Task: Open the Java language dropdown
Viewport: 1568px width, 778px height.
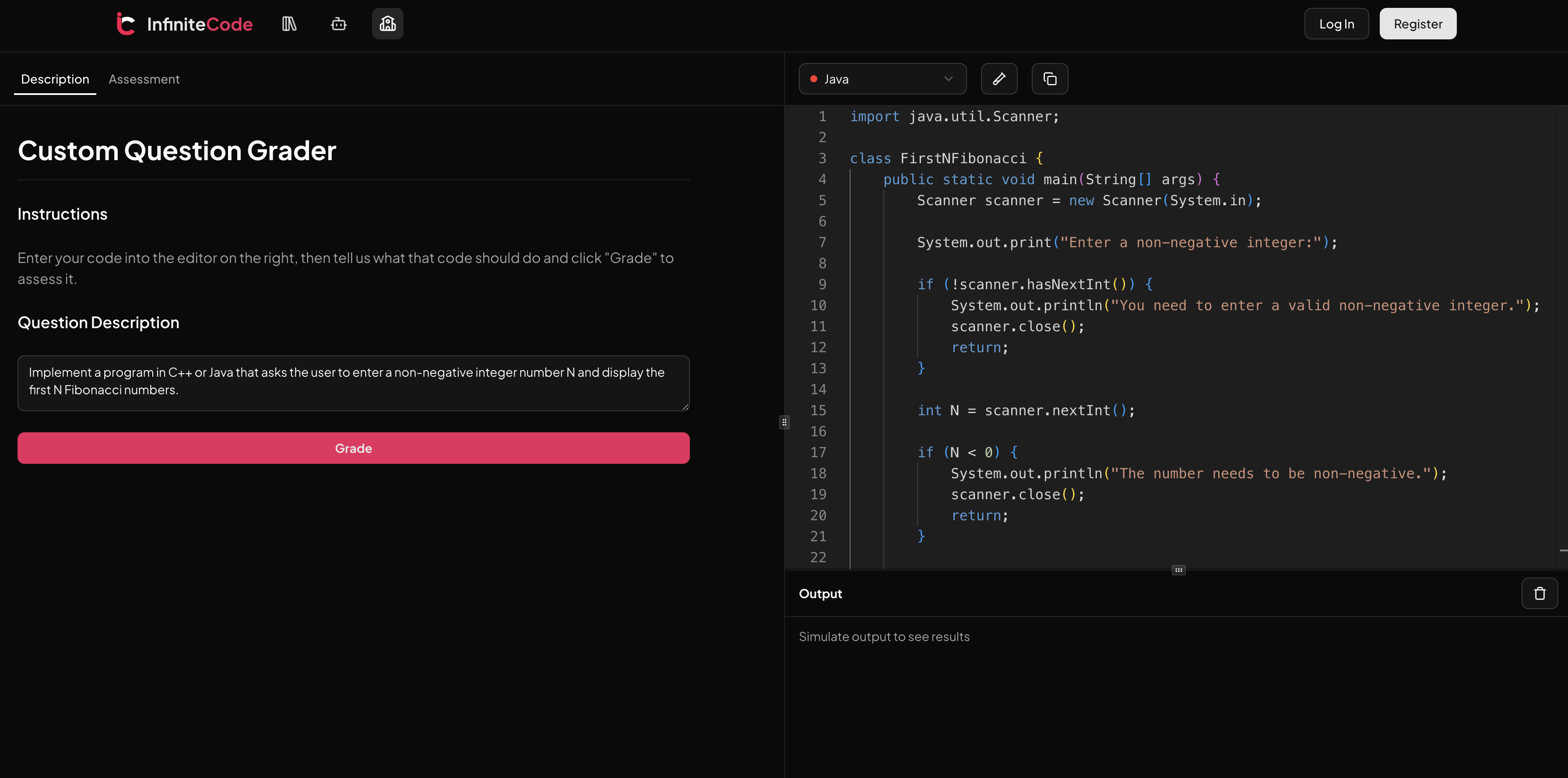Action: pos(882,79)
